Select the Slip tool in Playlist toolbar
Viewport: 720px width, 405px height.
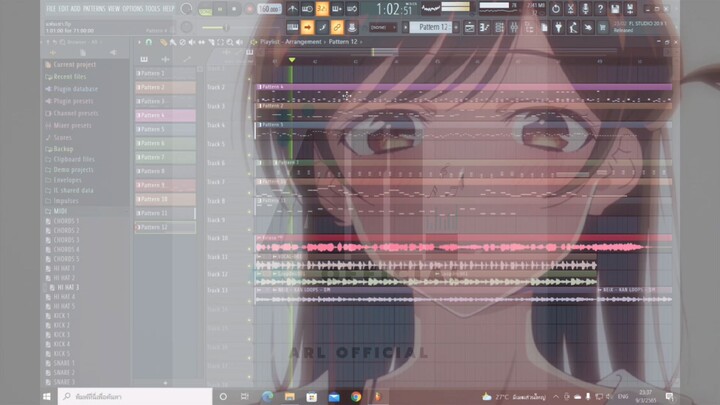click(202, 42)
